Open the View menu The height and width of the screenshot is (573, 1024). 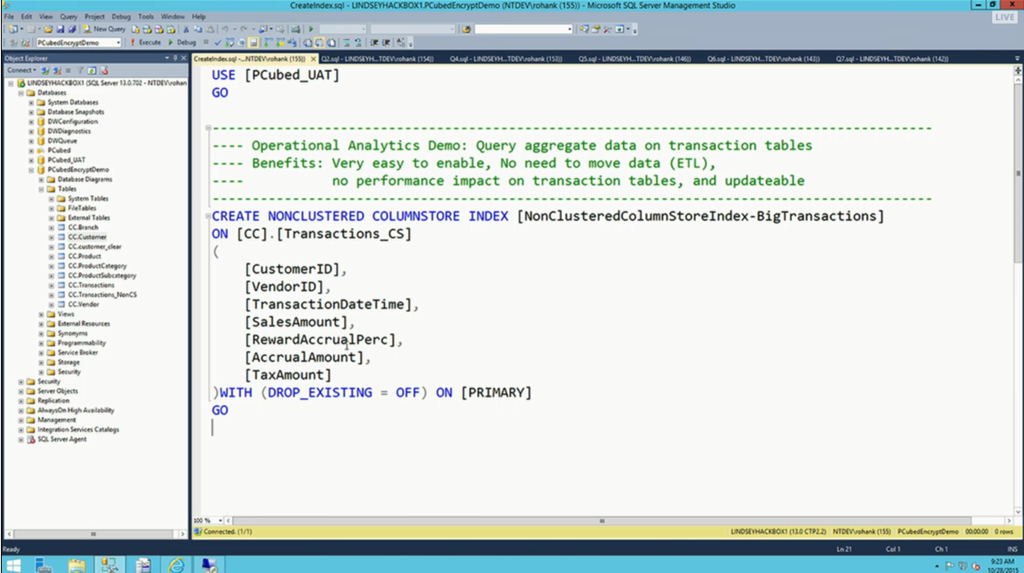pyautogui.click(x=46, y=16)
